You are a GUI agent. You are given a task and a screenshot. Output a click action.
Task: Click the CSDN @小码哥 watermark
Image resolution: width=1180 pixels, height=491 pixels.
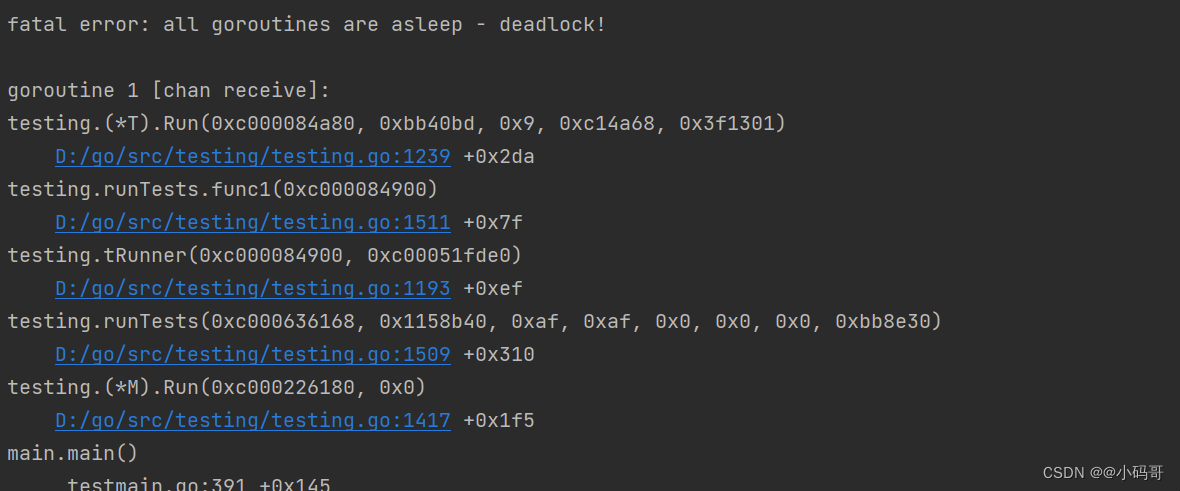tap(1102, 473)
